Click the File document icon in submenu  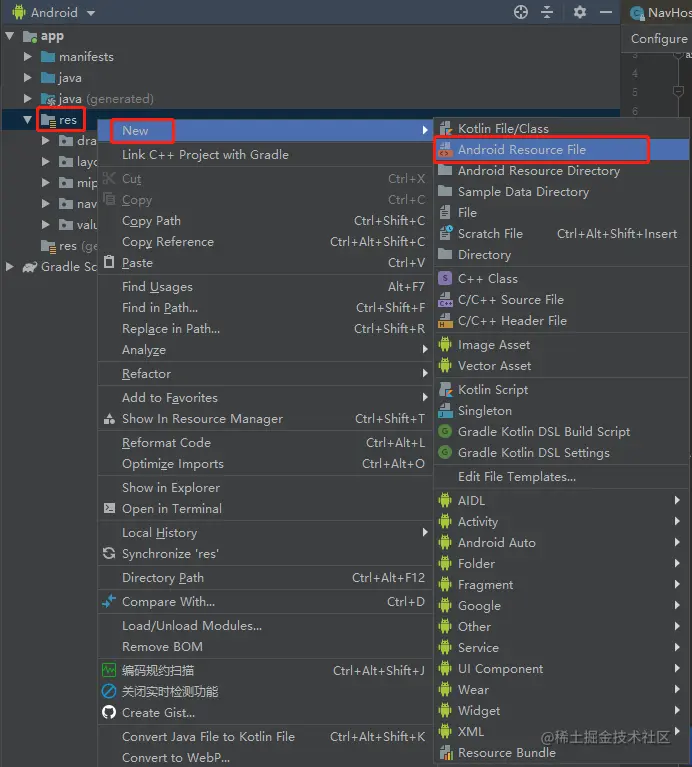point(445,212)
